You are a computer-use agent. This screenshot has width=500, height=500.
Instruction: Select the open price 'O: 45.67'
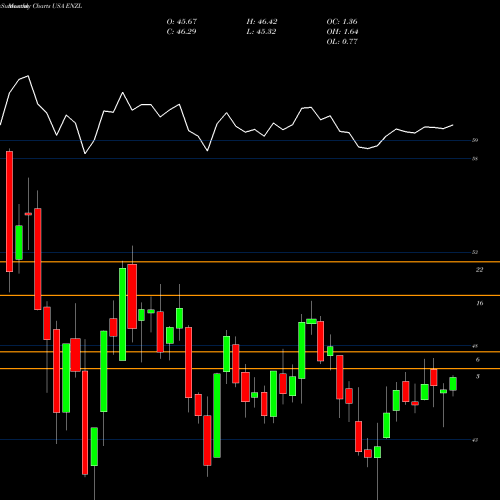tap(182, 22)
